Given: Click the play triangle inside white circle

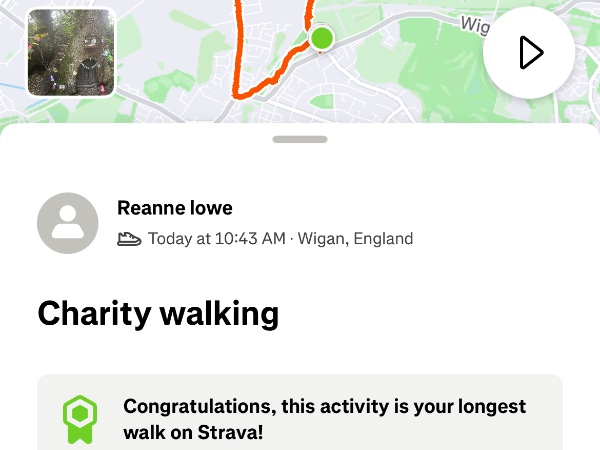Looking at the screenshot, I should click(529, 53).
